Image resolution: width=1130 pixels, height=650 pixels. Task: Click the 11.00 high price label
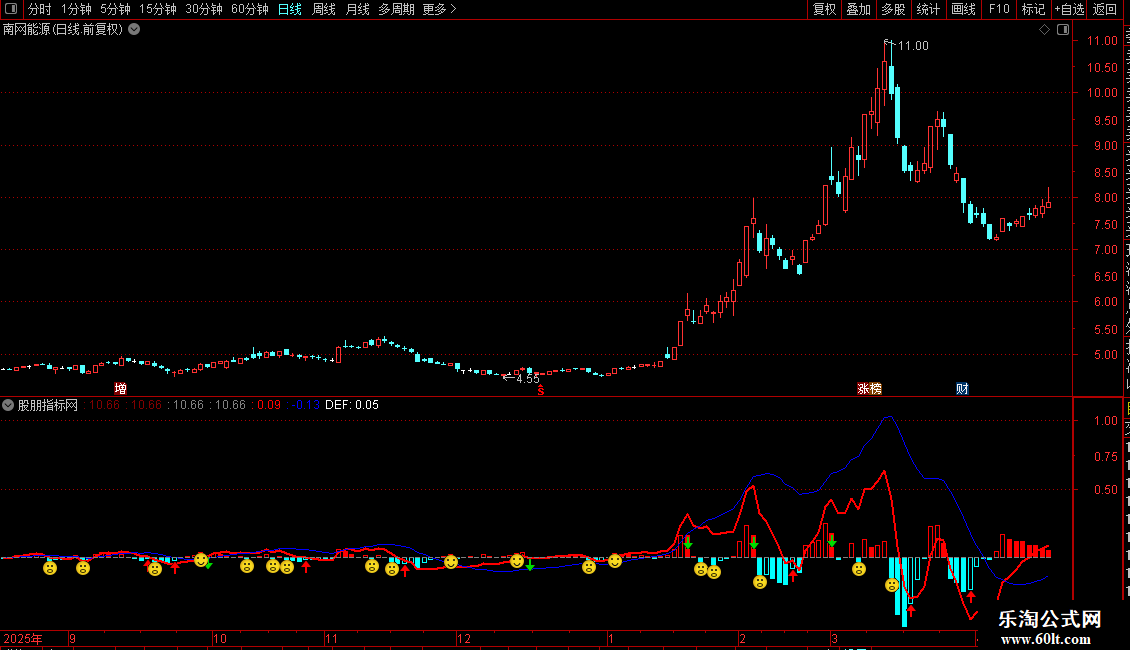(x=912, y=46)
